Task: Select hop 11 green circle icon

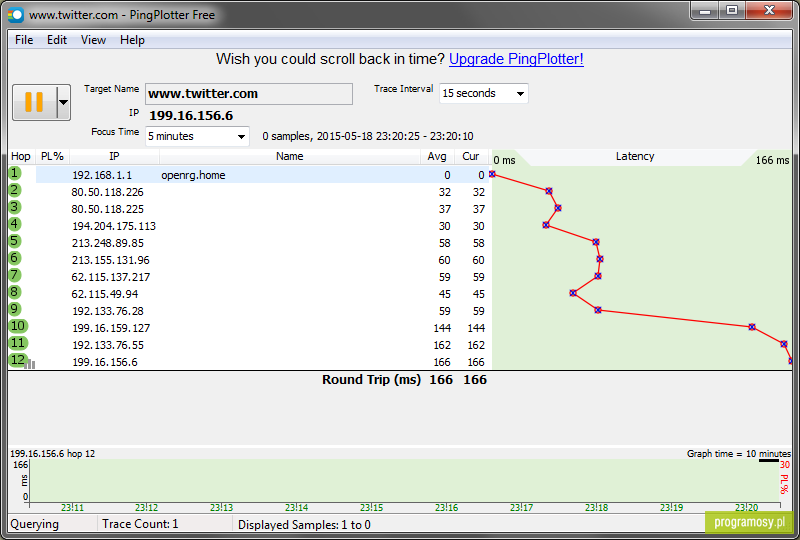Action: pos(18,343)
